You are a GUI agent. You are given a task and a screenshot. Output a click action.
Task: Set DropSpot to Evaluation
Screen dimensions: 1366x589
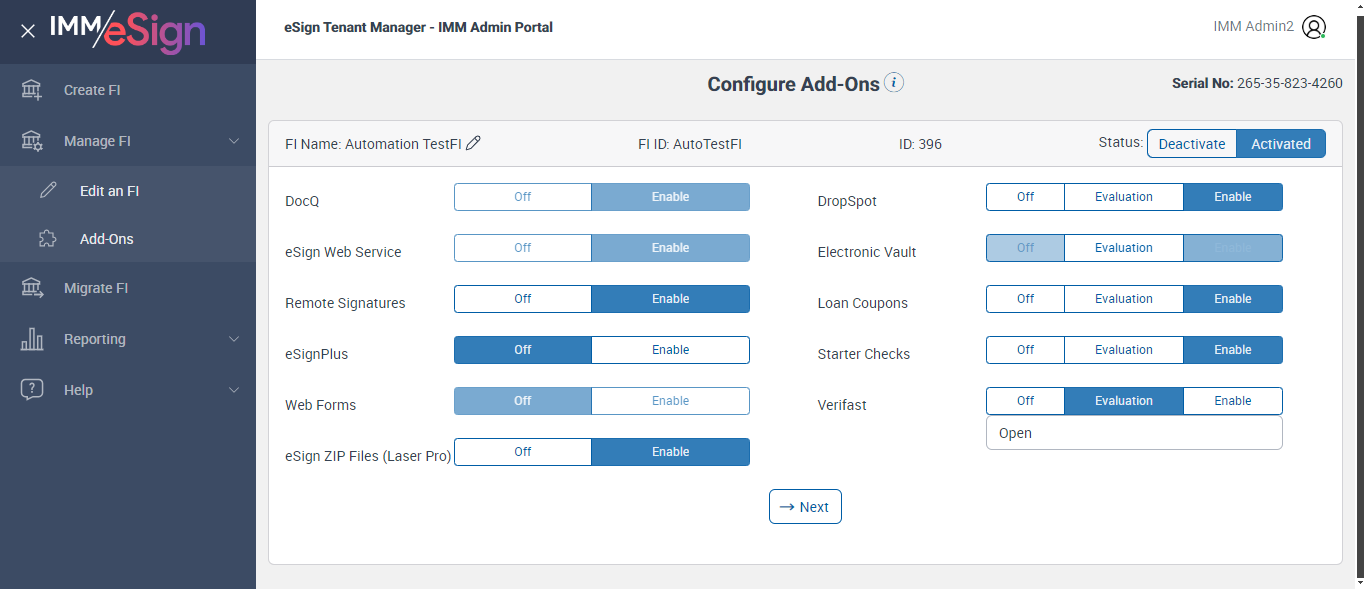pyautogui.click(x=1123, y=197)
